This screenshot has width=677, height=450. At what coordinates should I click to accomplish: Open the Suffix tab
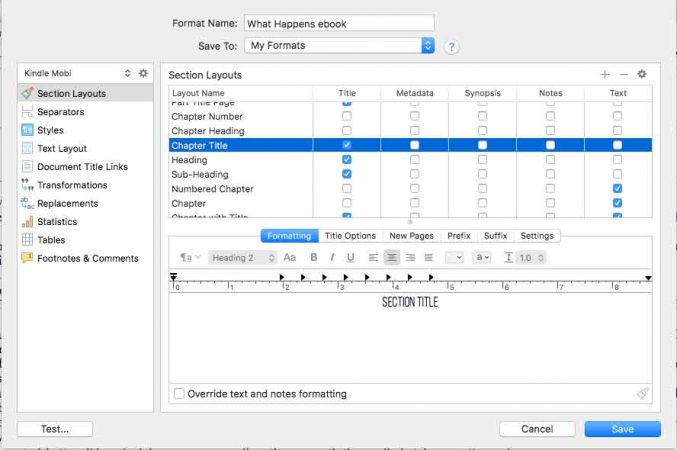495,236
